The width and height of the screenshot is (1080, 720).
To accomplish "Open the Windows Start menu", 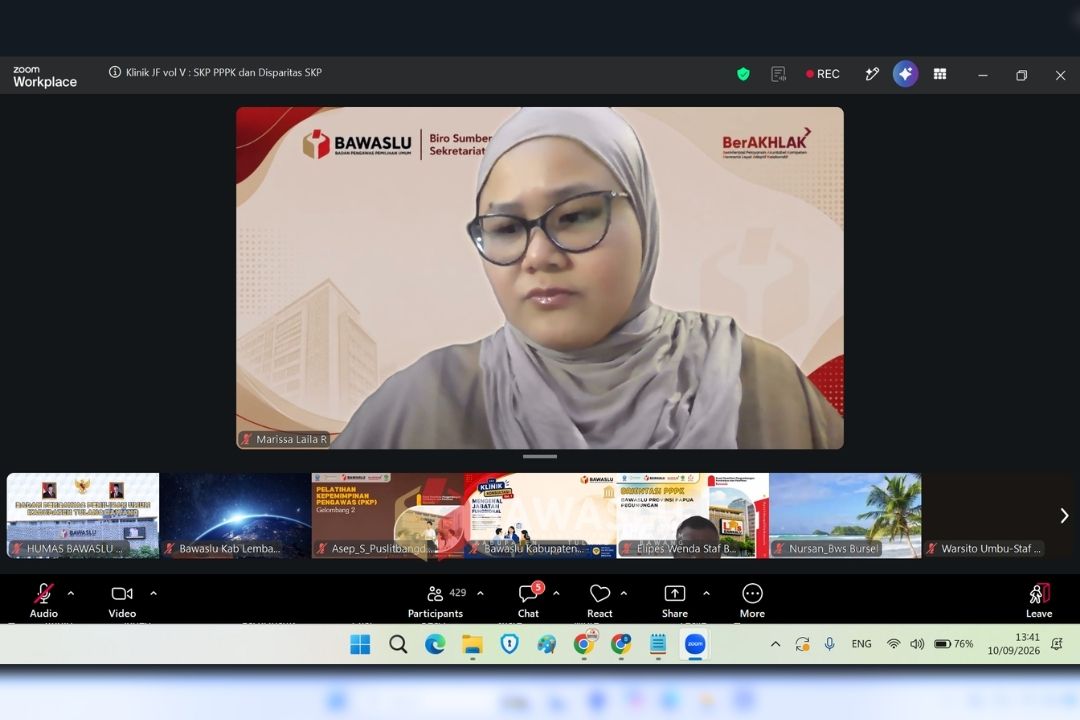I will coord(360,644).
